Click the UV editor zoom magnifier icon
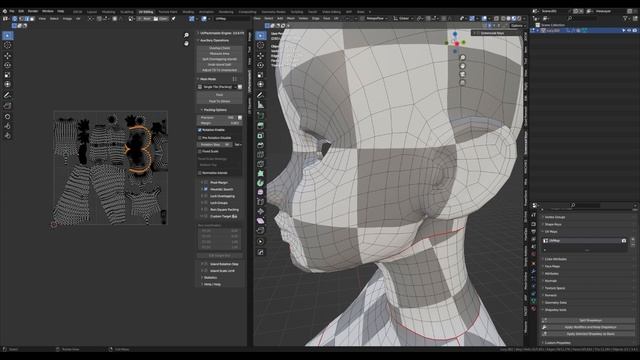This screenshot has width=640, height=360. (186, 36)
